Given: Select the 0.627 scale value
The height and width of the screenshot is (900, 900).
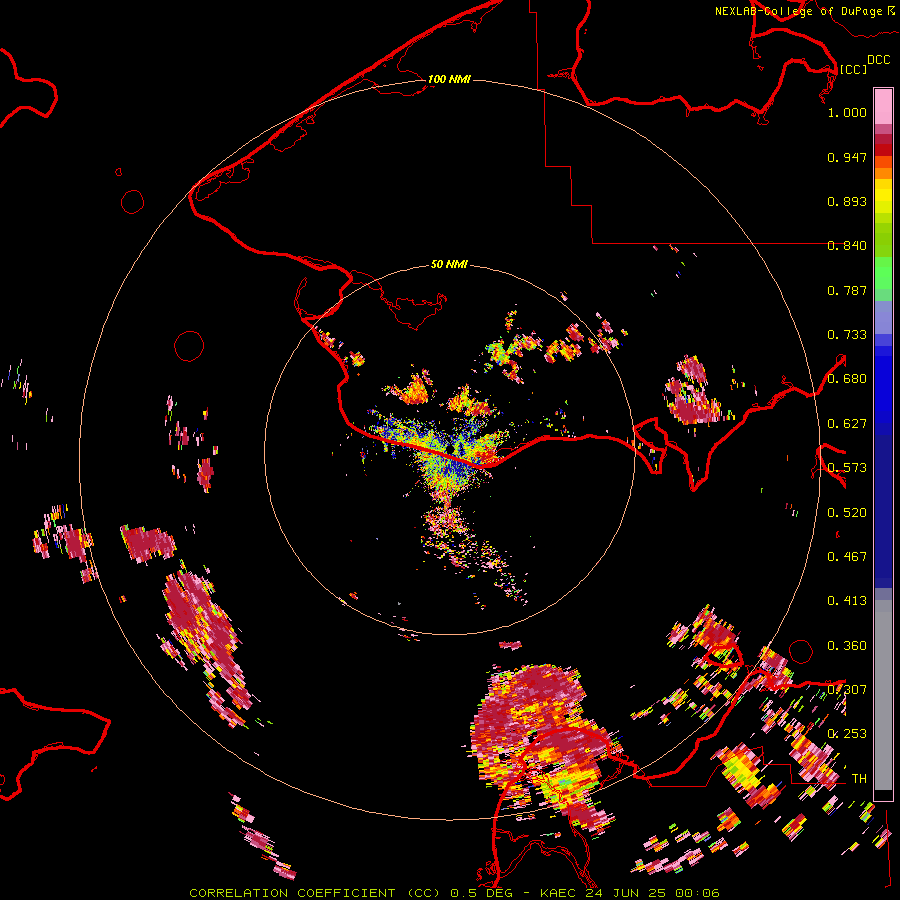Looking at the screenshot, I should (847, 424).
